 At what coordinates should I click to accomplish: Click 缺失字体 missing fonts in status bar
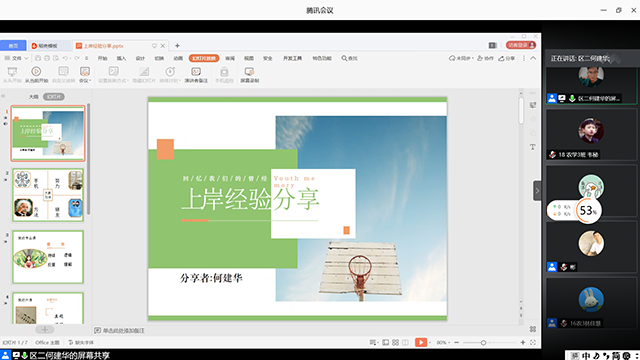(81, 342)
